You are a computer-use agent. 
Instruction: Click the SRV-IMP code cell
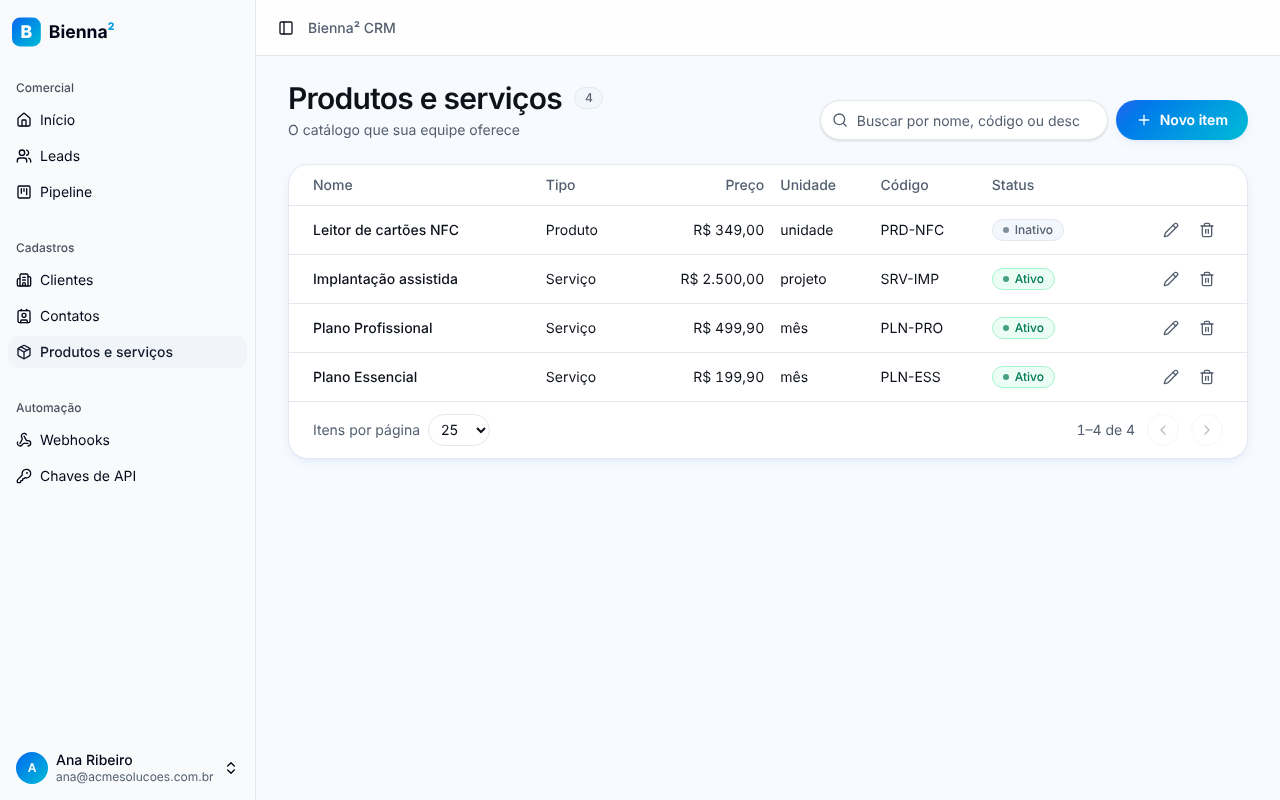coord(910,279)
